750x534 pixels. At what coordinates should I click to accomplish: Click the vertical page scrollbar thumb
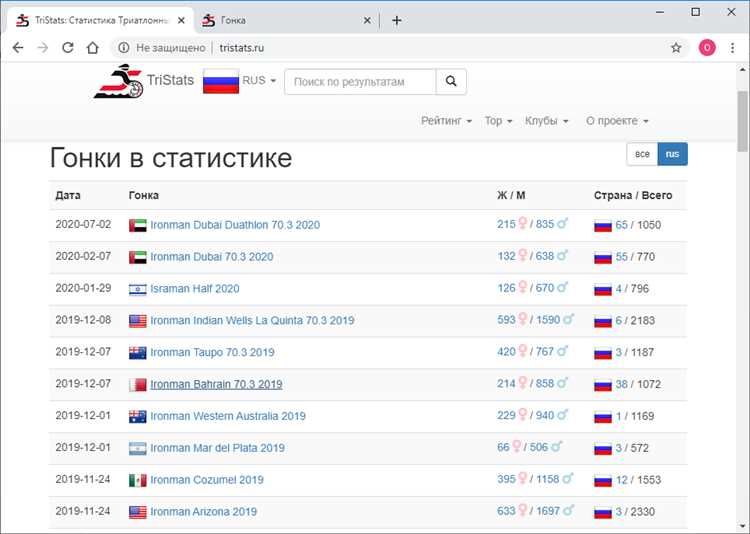coord(742,122)
